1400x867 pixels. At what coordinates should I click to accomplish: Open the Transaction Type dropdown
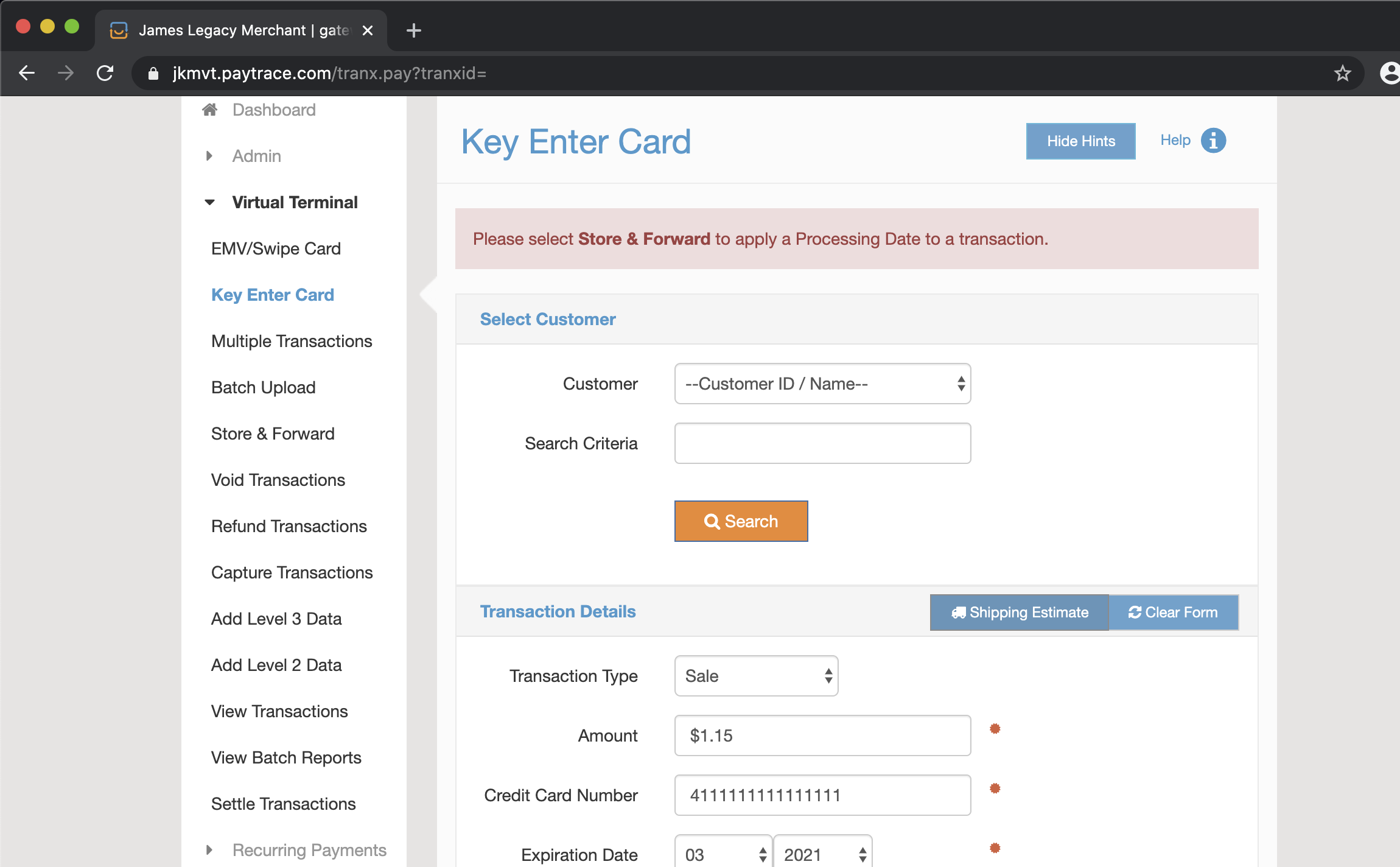click(756, 676)
